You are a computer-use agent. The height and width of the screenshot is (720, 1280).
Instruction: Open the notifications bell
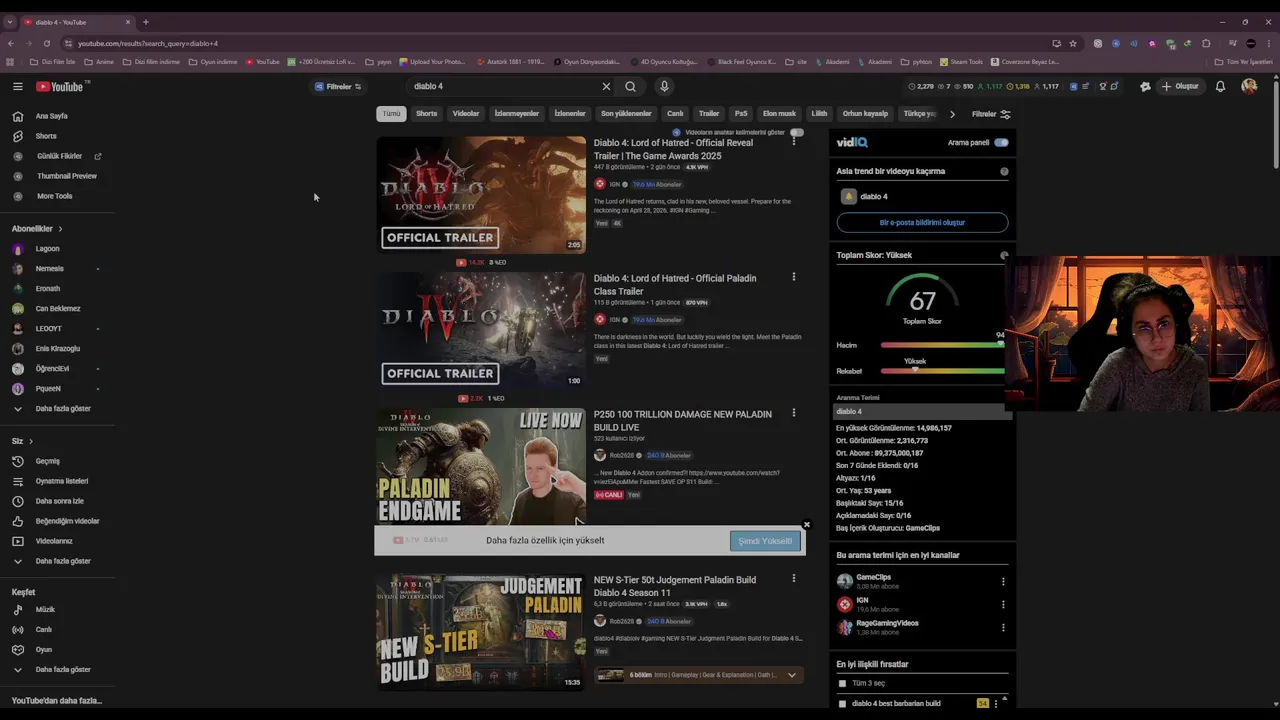[1220, 87]
